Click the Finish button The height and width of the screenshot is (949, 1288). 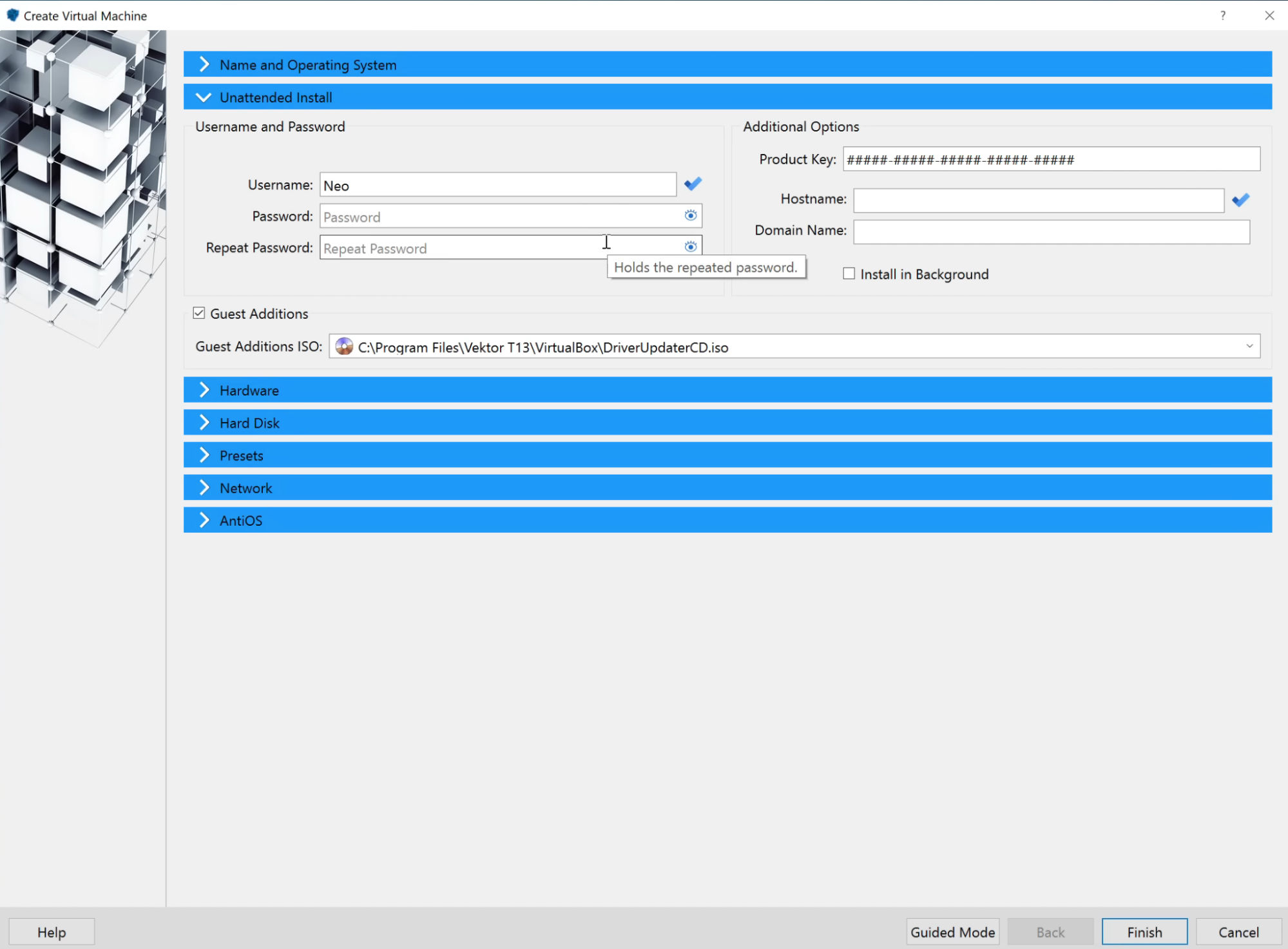[x=1144, y=932]
